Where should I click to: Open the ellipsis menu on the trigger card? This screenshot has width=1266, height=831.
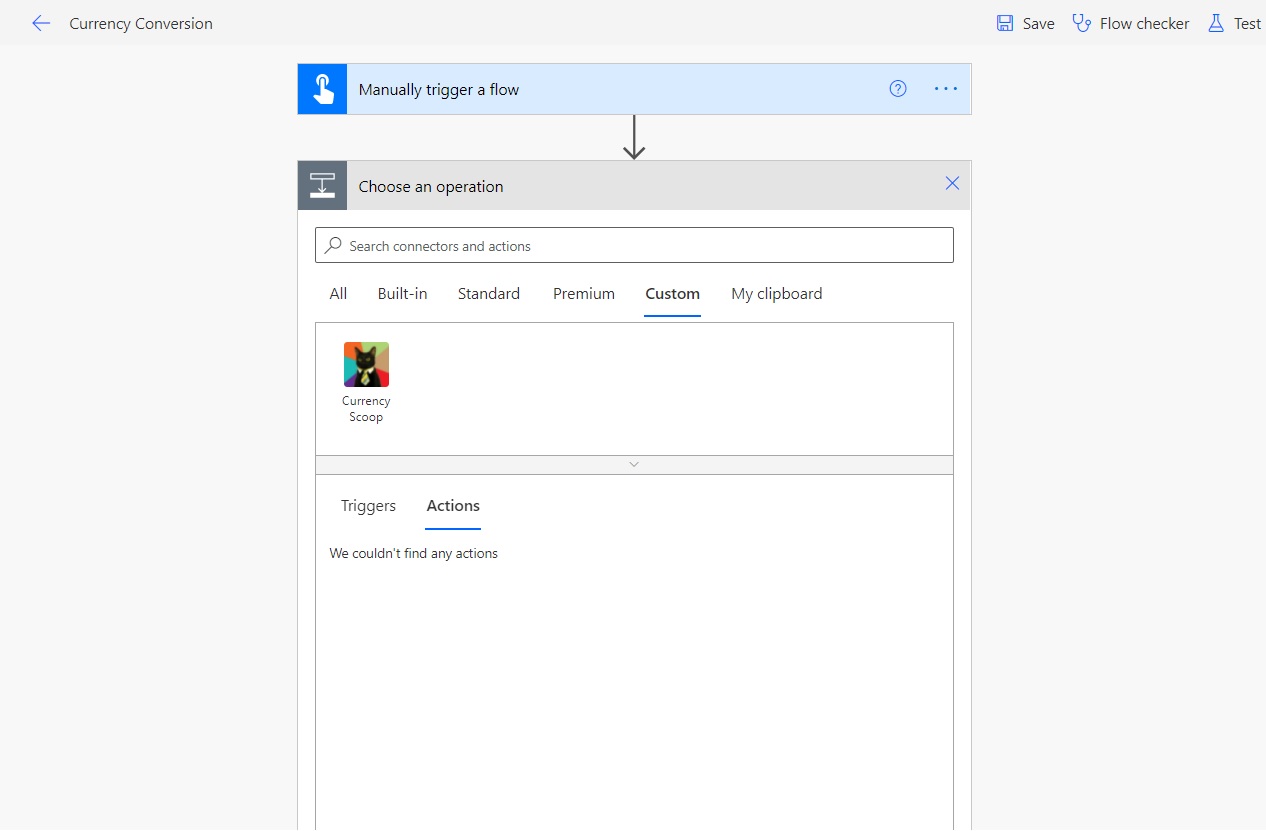coord(945,88)
